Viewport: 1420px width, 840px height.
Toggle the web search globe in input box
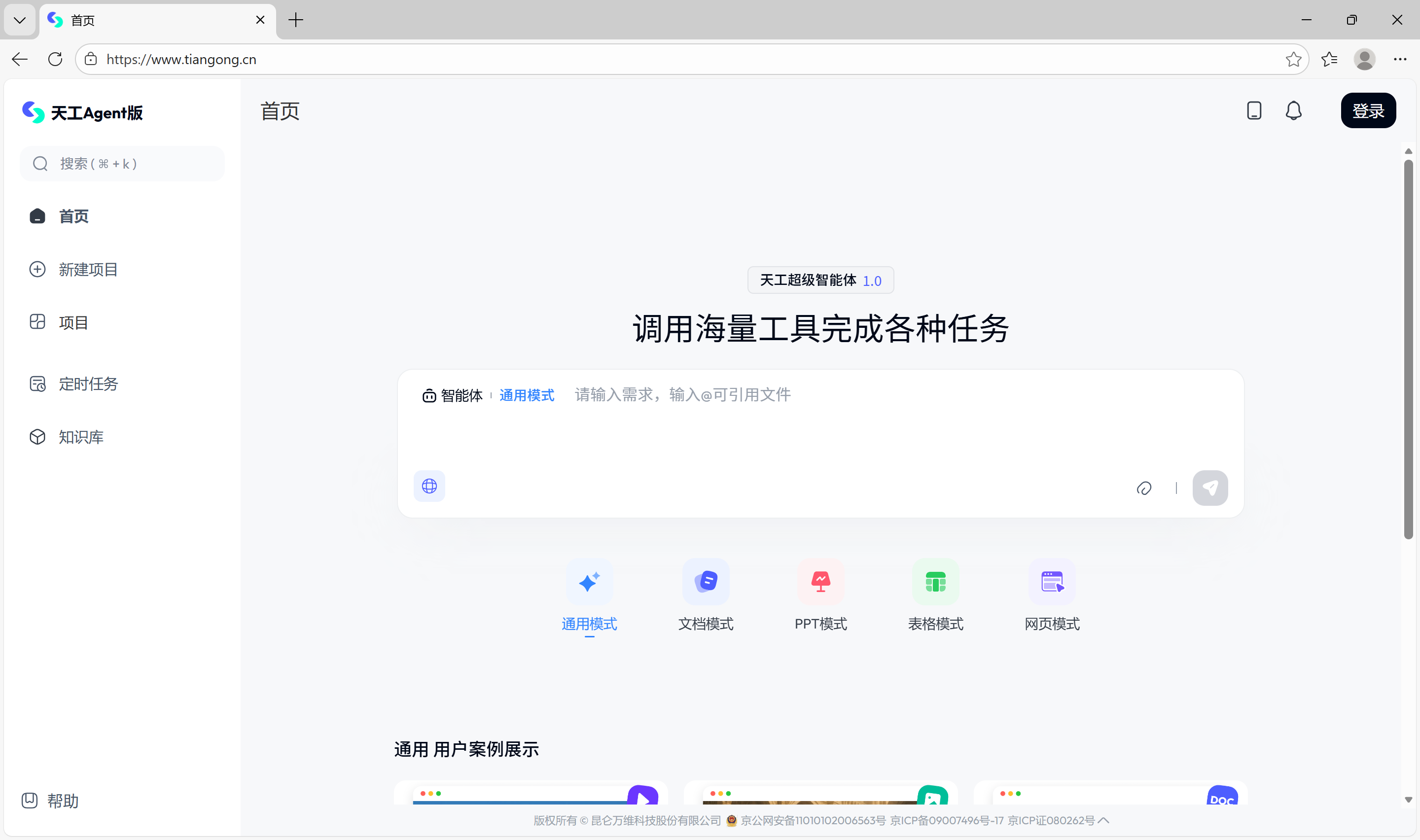click(x=429, y=486)
